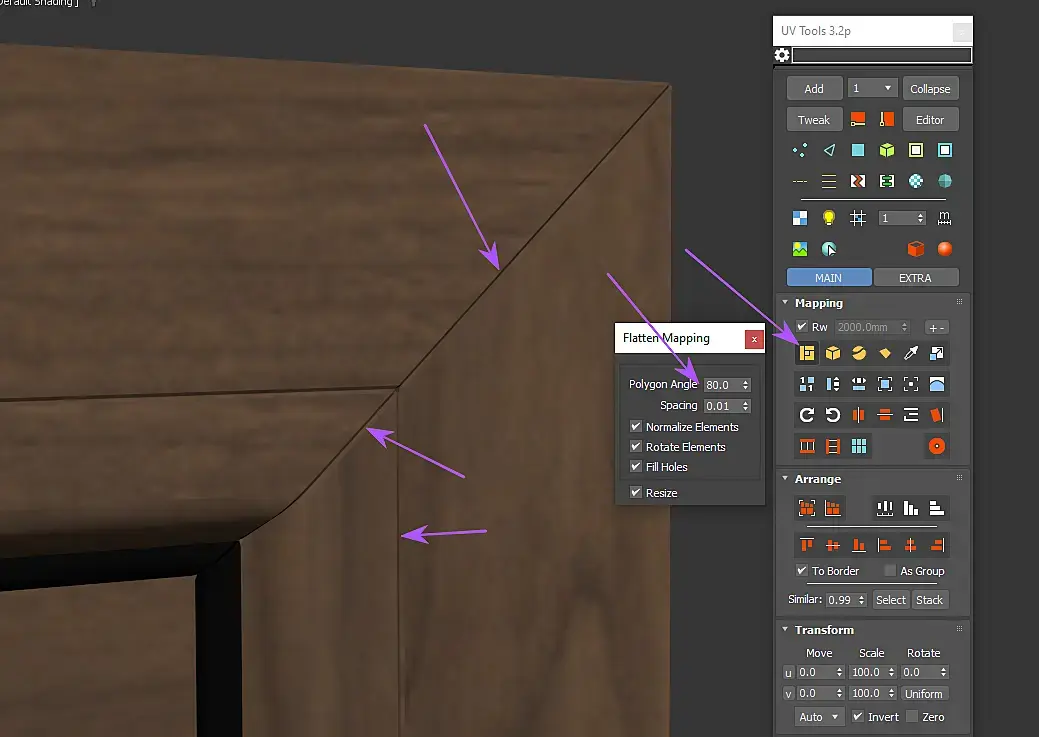Uncheck Normalize Elements
The image size is (1039, 737).
636,426
